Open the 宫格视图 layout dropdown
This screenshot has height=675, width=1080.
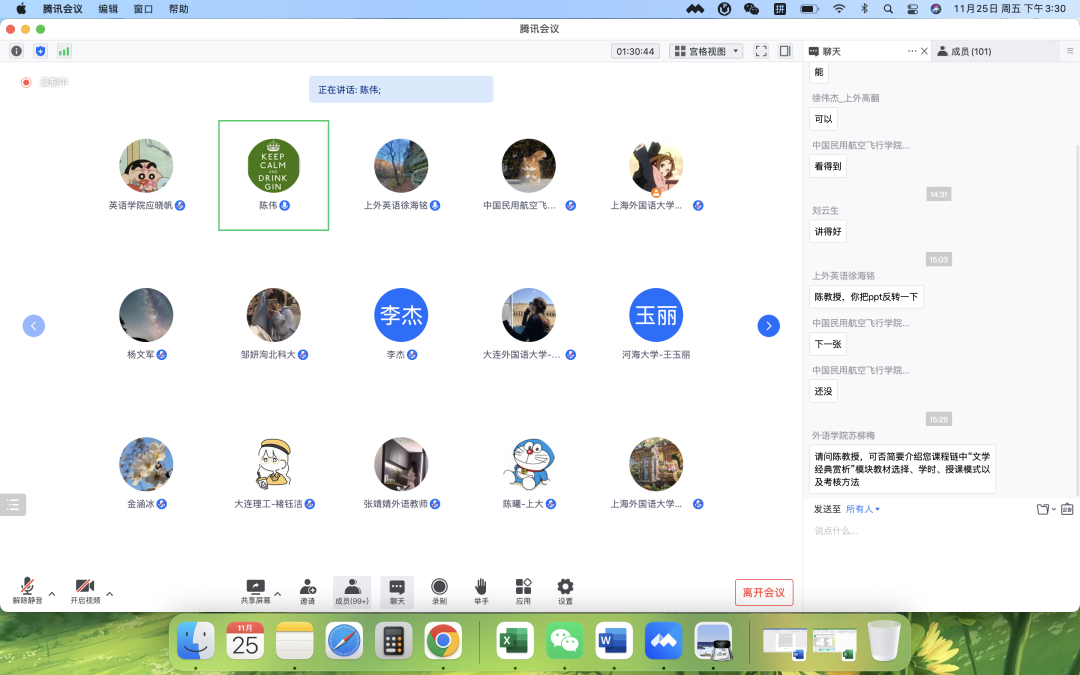click(706, 51)
